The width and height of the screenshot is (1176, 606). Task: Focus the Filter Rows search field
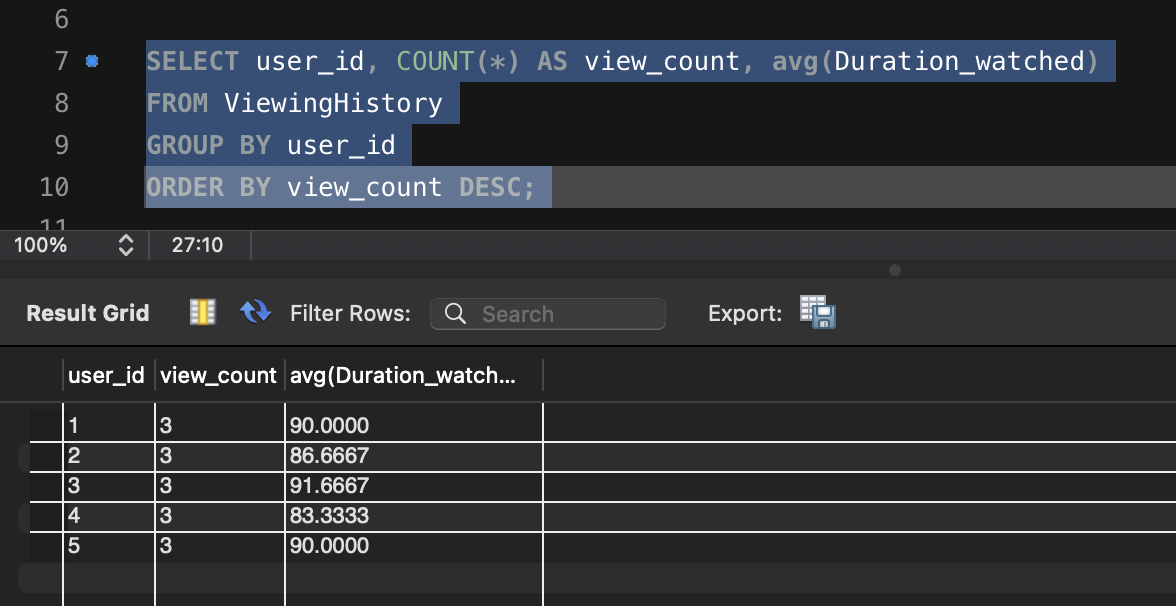pyautogui.click(x=565, y=314)
